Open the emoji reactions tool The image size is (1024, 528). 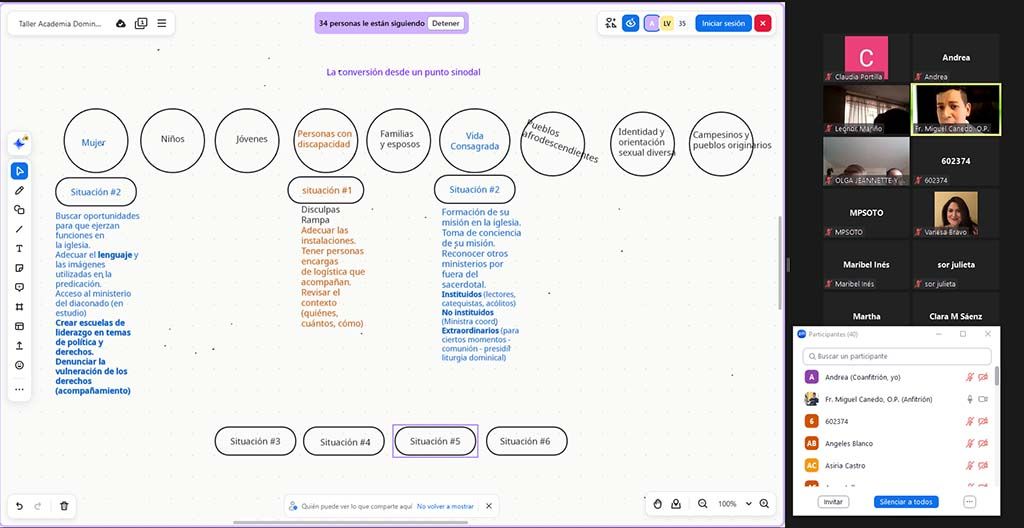(19, 365)
